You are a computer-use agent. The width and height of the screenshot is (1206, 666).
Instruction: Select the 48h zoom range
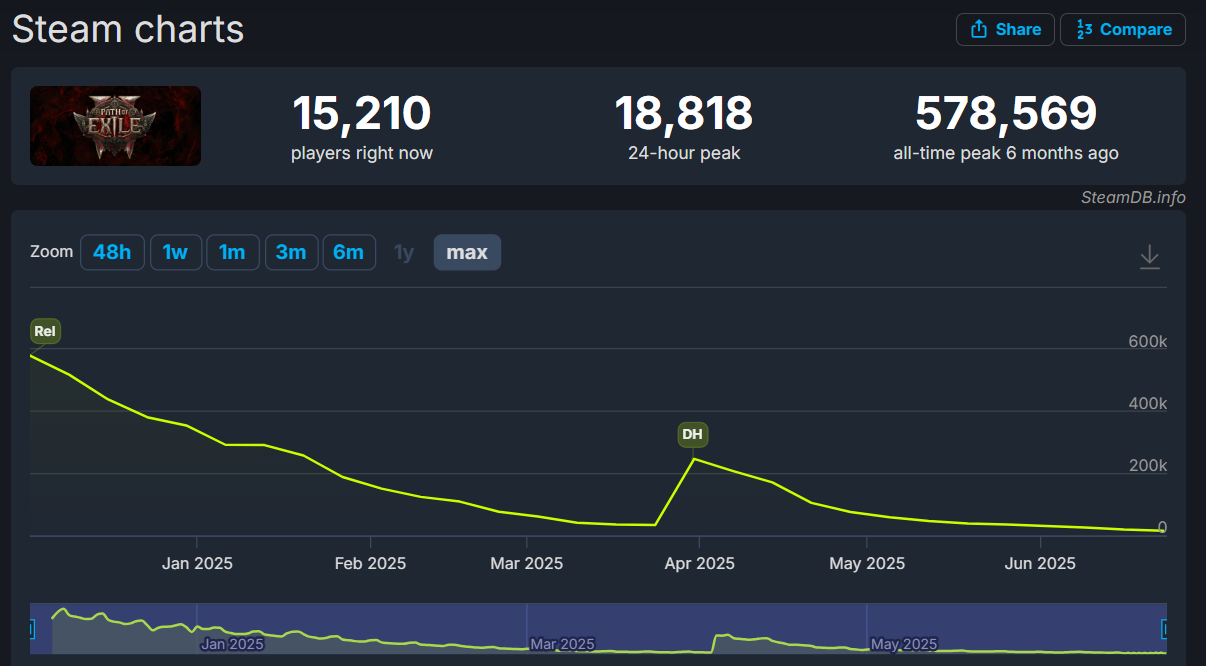112,252
